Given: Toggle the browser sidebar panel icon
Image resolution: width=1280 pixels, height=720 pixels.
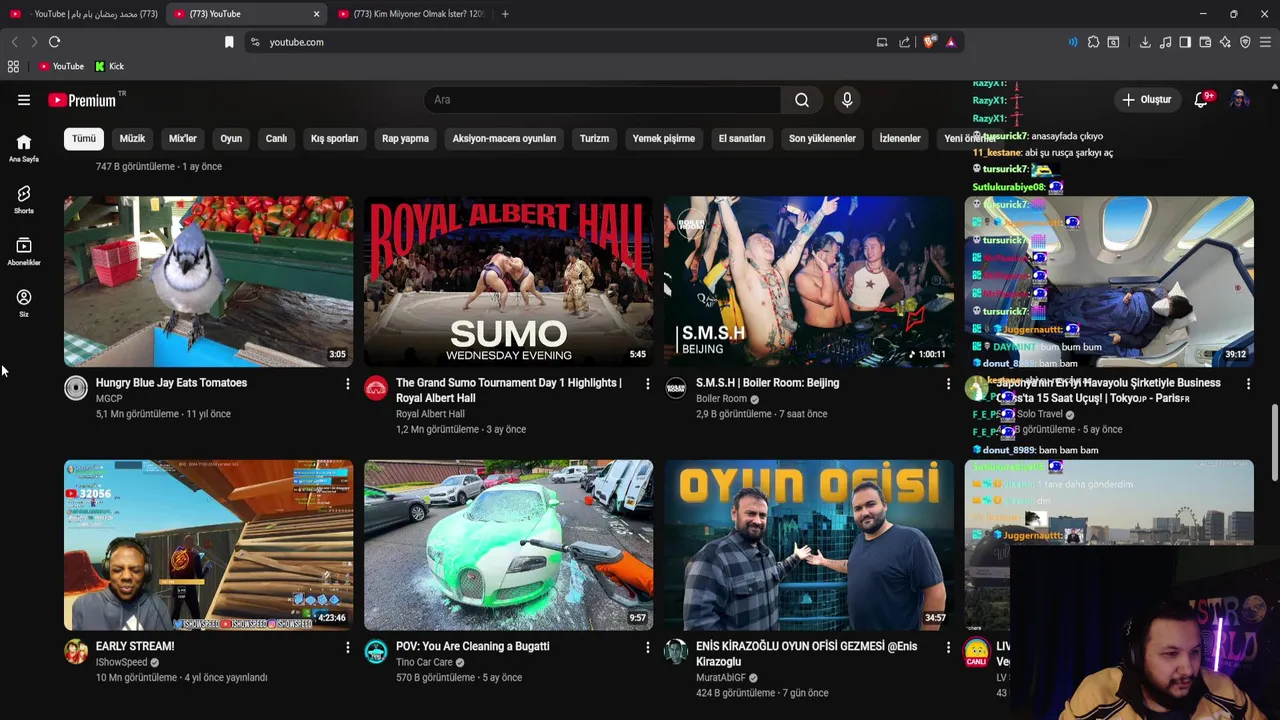Looking at the screenshot, I should 1185,42.
